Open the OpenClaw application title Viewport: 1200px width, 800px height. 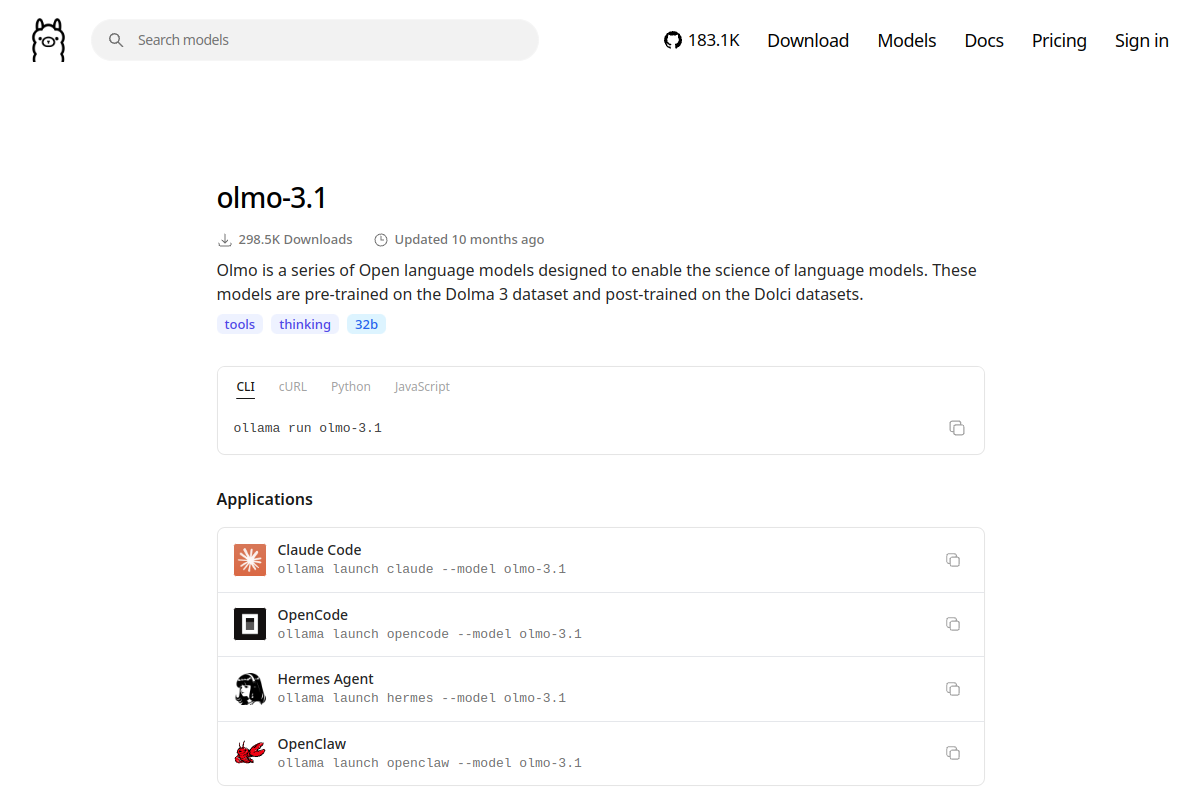[x=312, y=744]
